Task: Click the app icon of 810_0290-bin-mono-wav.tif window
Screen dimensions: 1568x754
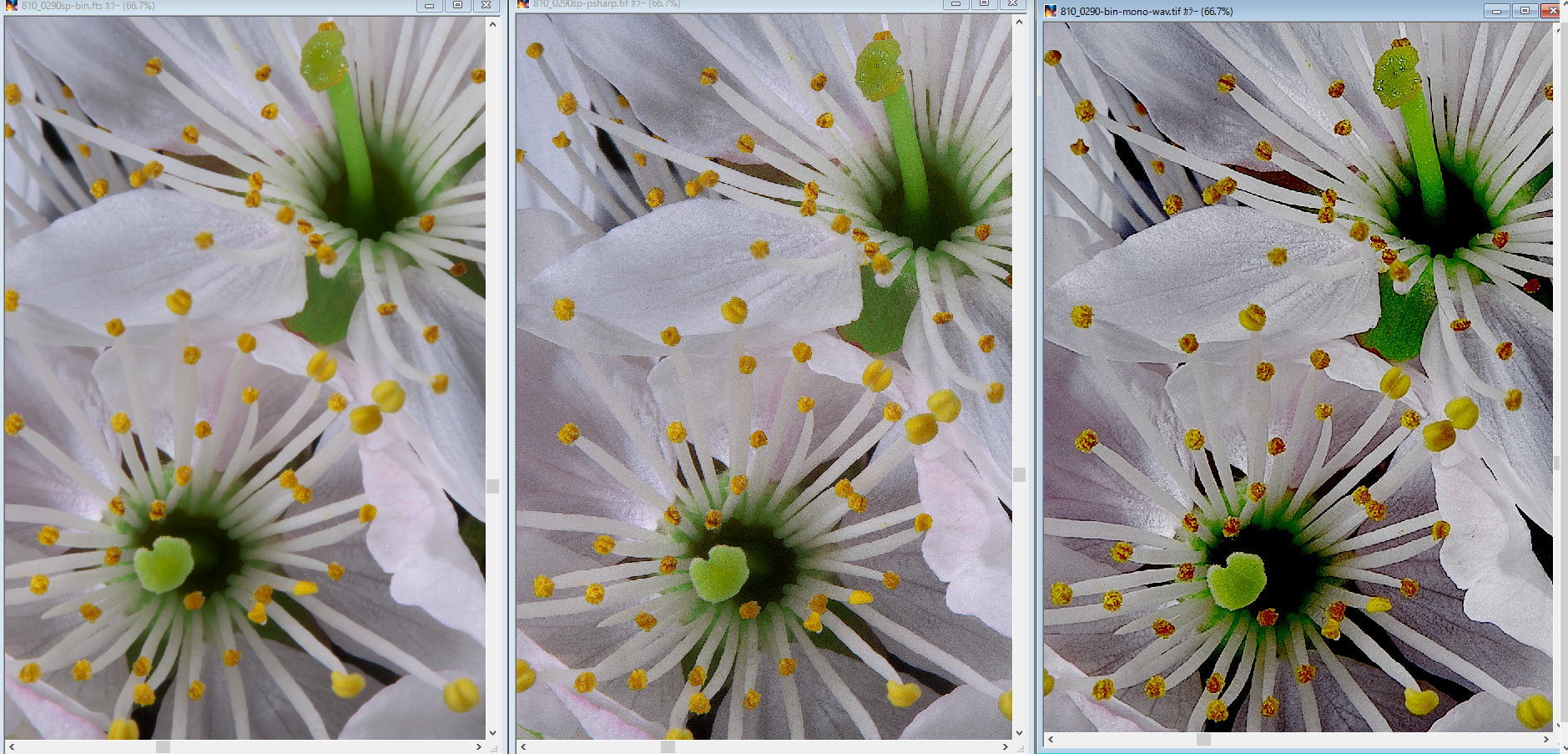Action: 1051,11
